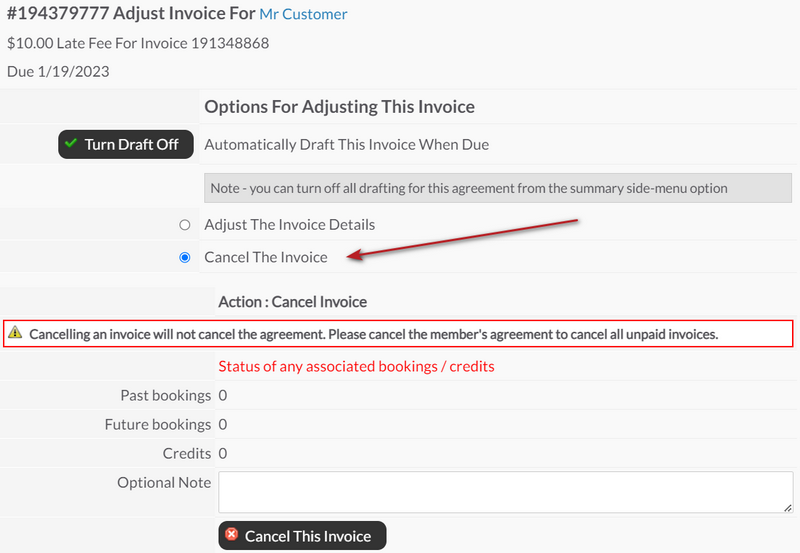This screenshot has width=800, height=553.
Task: Click the green checkmark icon on Turn Draft Off
Action: (x=71, y=143)
